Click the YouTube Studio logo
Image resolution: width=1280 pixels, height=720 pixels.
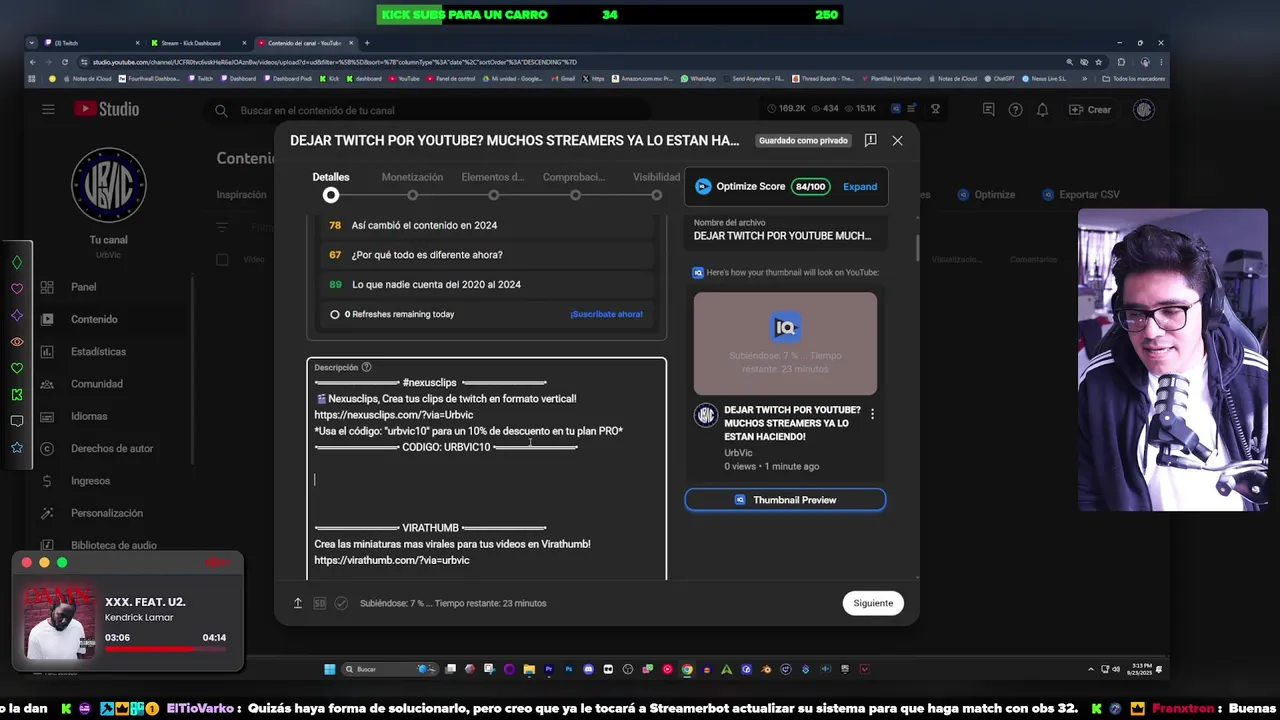pyautogui.click(x=106, y=109)
